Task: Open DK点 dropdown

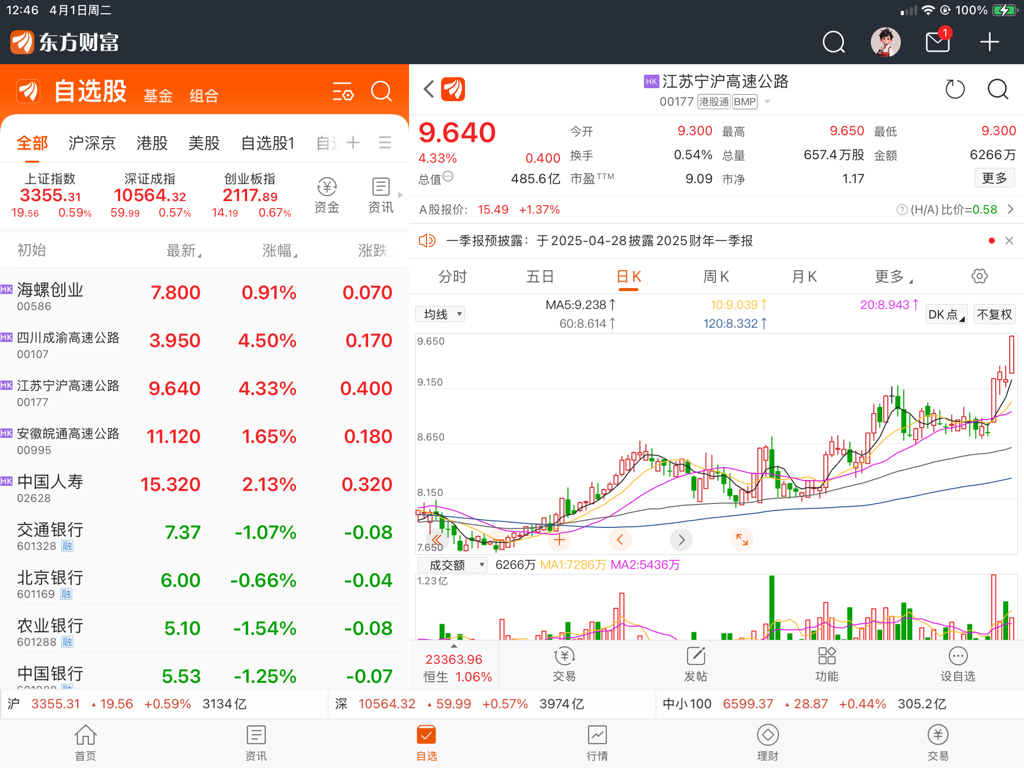Action: 946,314
